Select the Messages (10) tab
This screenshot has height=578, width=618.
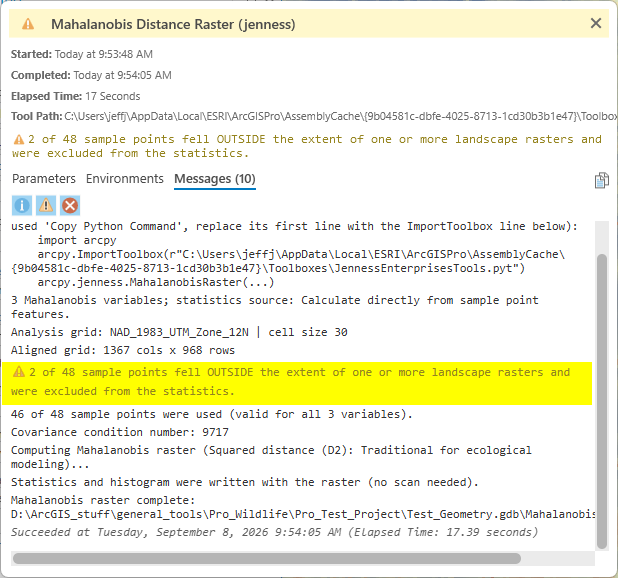(x=215, y=179)
